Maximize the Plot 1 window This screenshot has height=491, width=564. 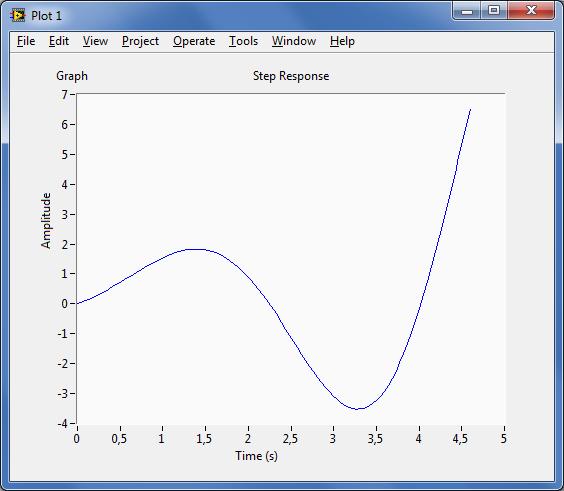pos(494,11)
